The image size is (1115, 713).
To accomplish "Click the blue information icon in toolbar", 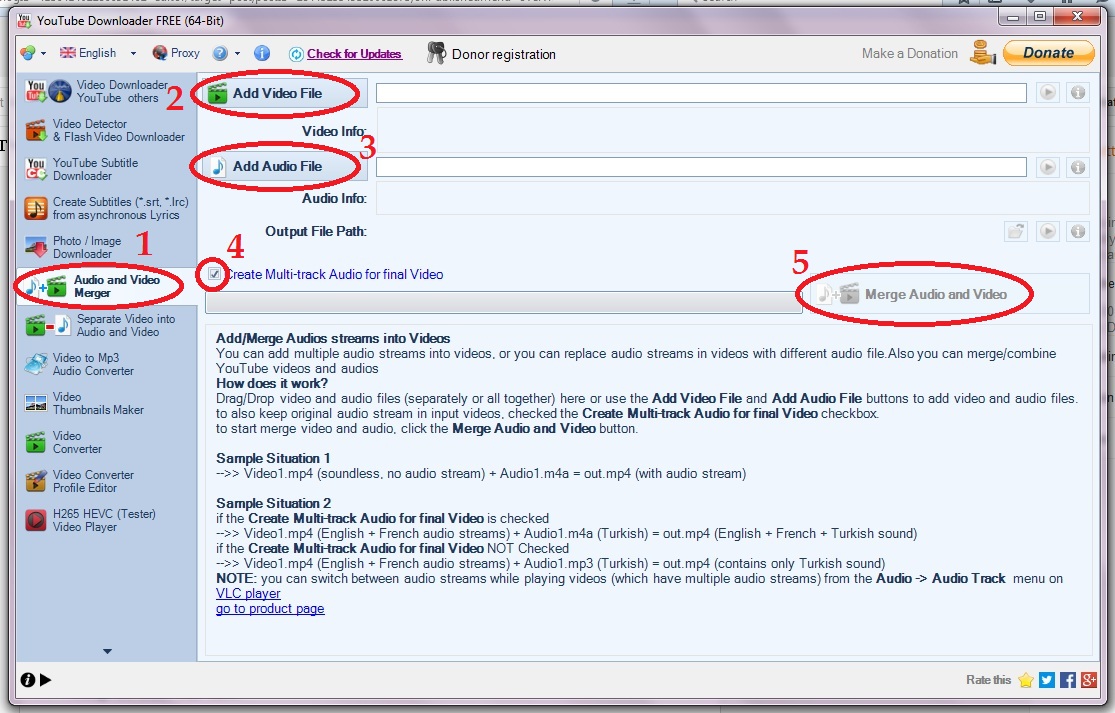I will [262, 53].
